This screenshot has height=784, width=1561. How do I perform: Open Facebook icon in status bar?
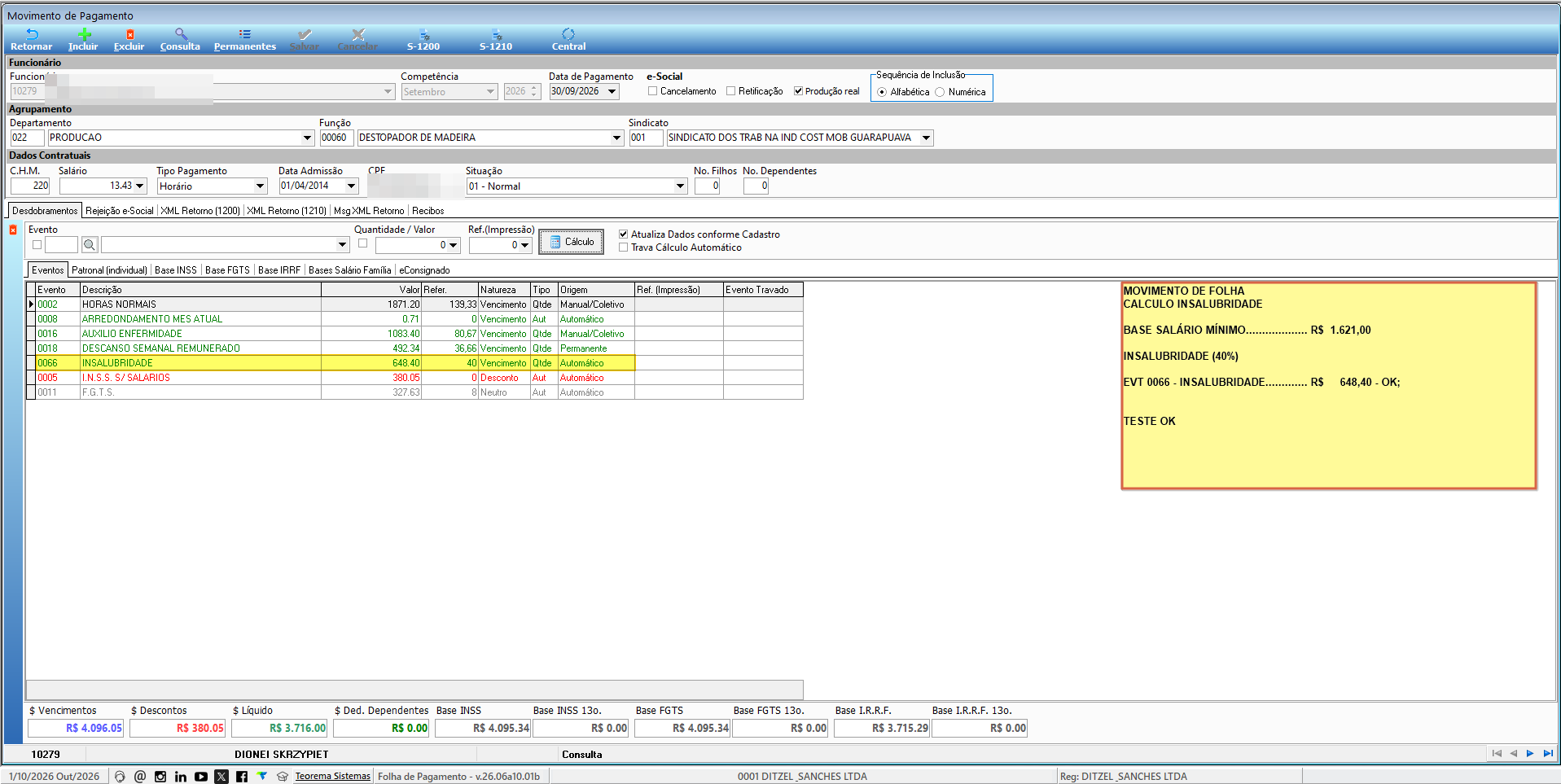242,777
